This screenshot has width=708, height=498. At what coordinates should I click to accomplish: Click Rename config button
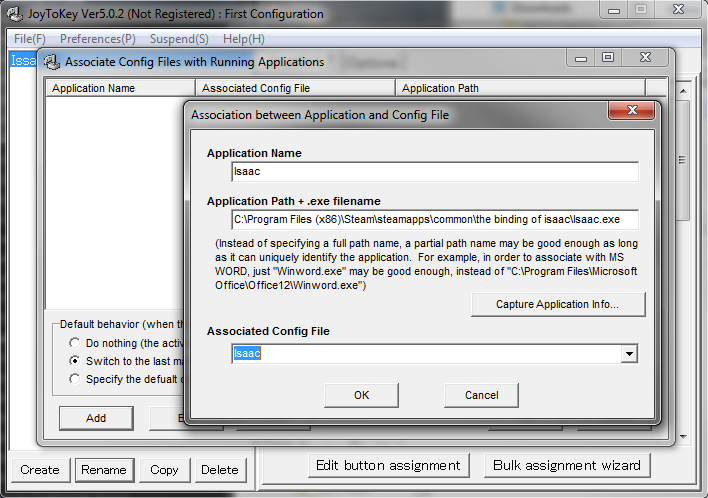point(104,470)
